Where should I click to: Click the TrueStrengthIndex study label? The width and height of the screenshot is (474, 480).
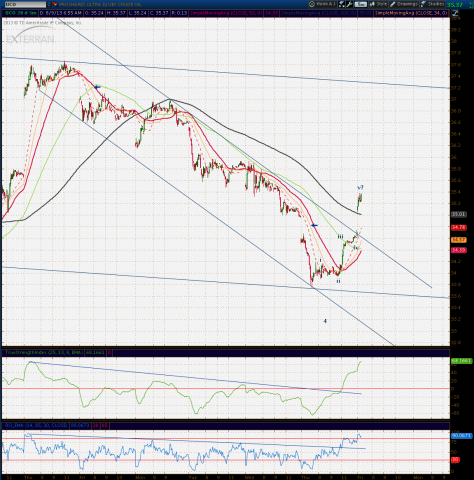click(x=45, y=352)
